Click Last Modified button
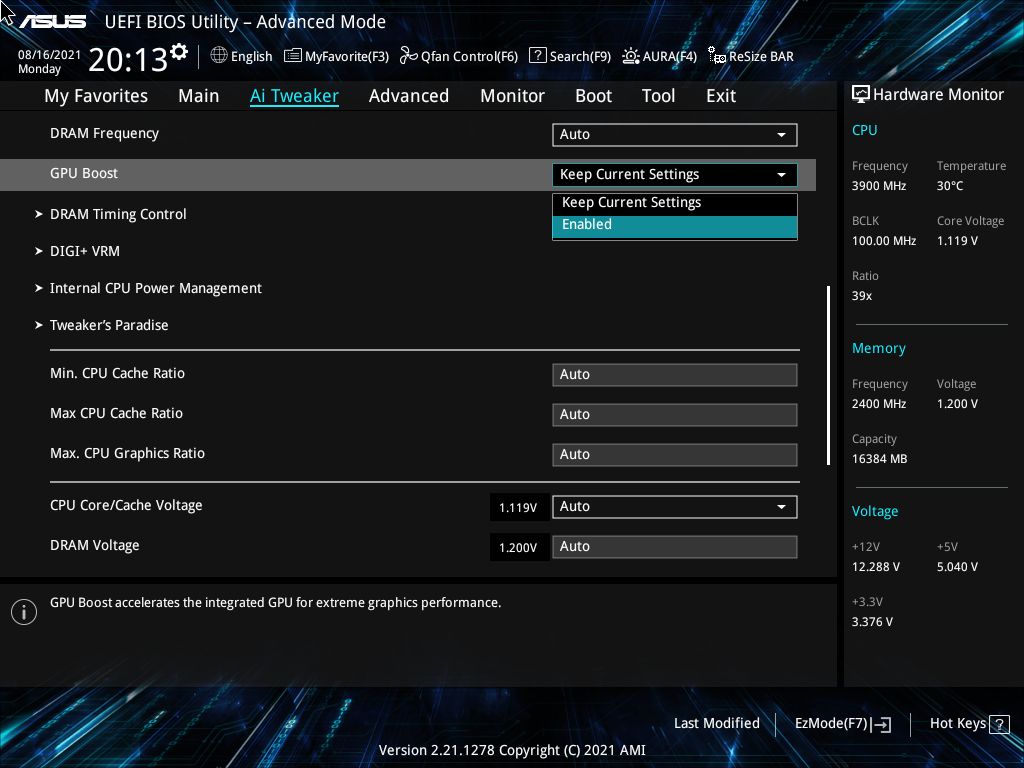This screenshot has height=768, width=1024. tap(716, 724)
